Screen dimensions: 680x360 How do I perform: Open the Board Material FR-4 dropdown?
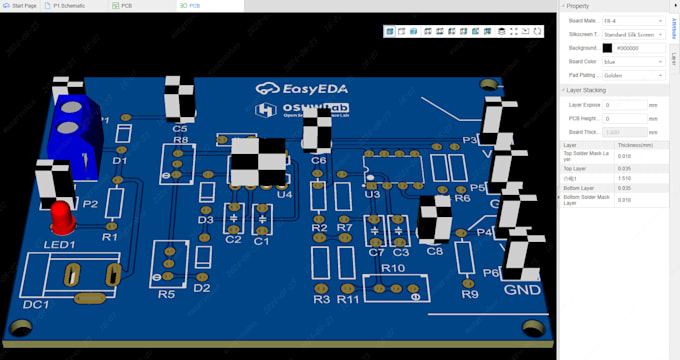[634, 21]
